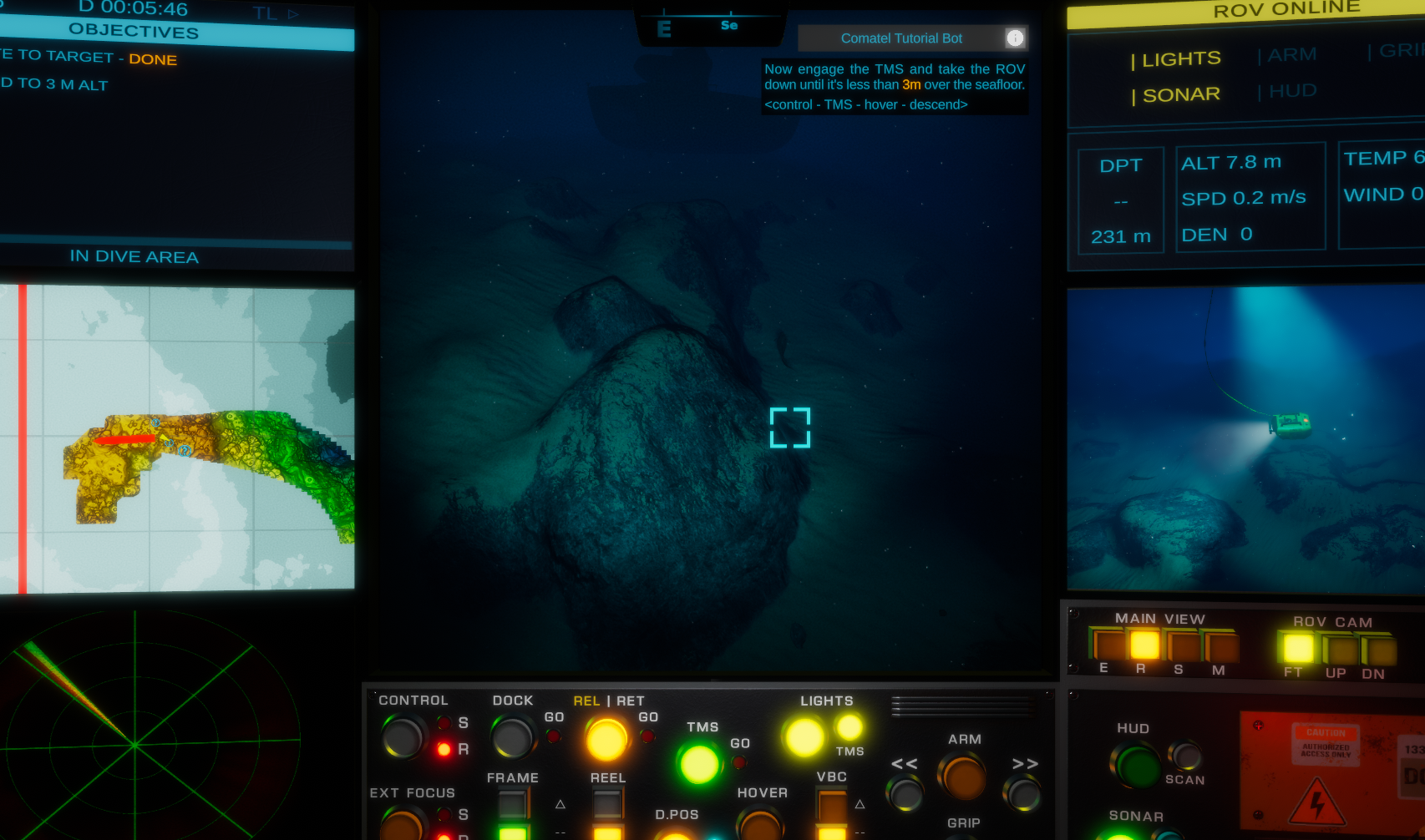Click the external ROV camera feed
Image resolution: width=1425 pixels, height=840 pixels.
pyautogui.click(x=1245, y=438)
